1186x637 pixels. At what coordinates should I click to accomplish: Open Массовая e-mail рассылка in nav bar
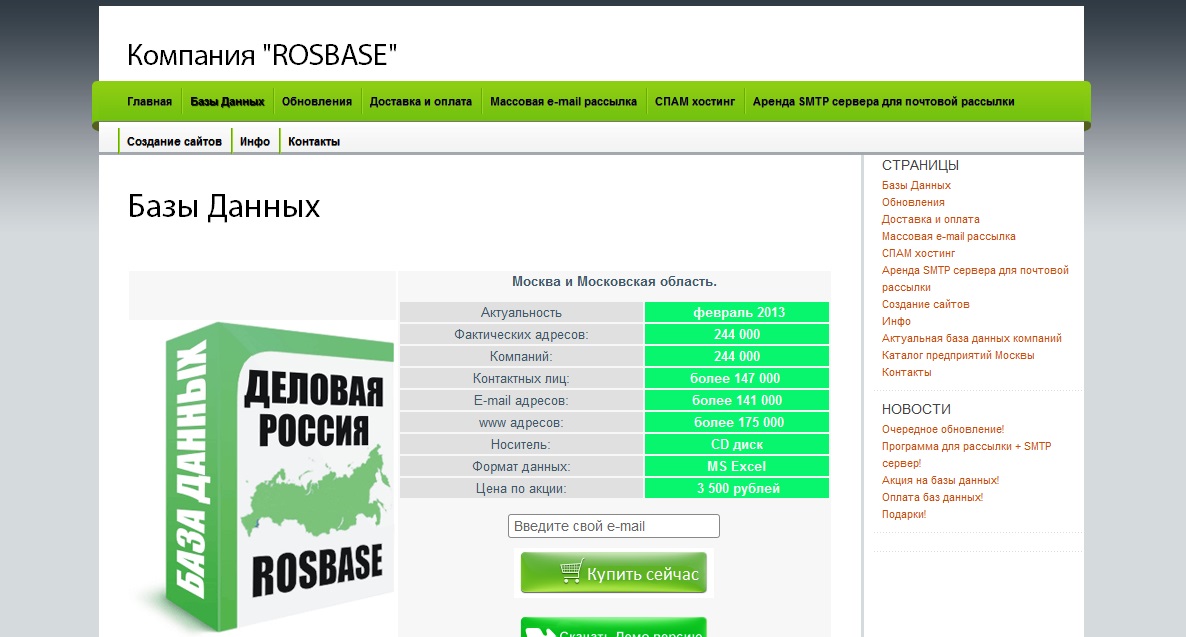point(564,101)
